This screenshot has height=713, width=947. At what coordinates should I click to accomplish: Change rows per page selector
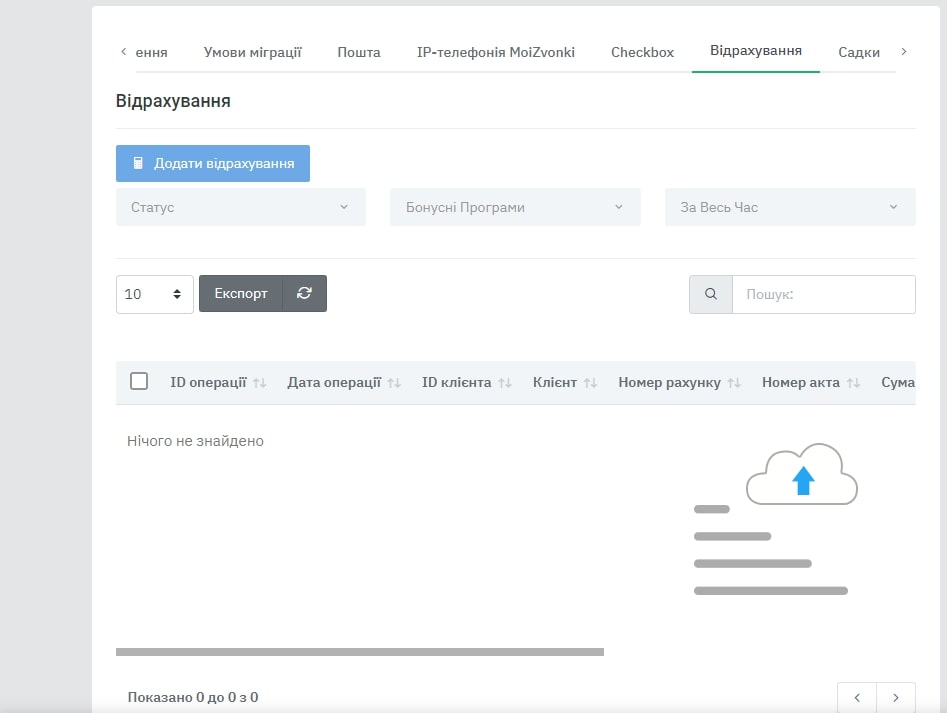click(x=155, y=294)
